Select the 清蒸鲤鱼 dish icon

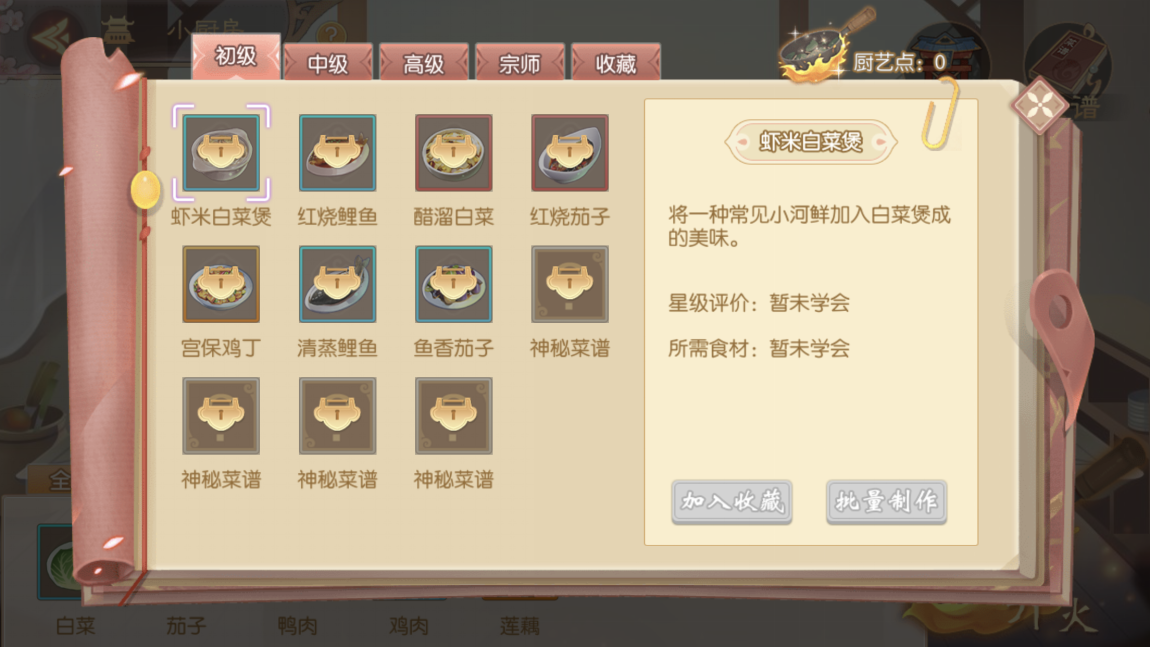pos(337,284)
